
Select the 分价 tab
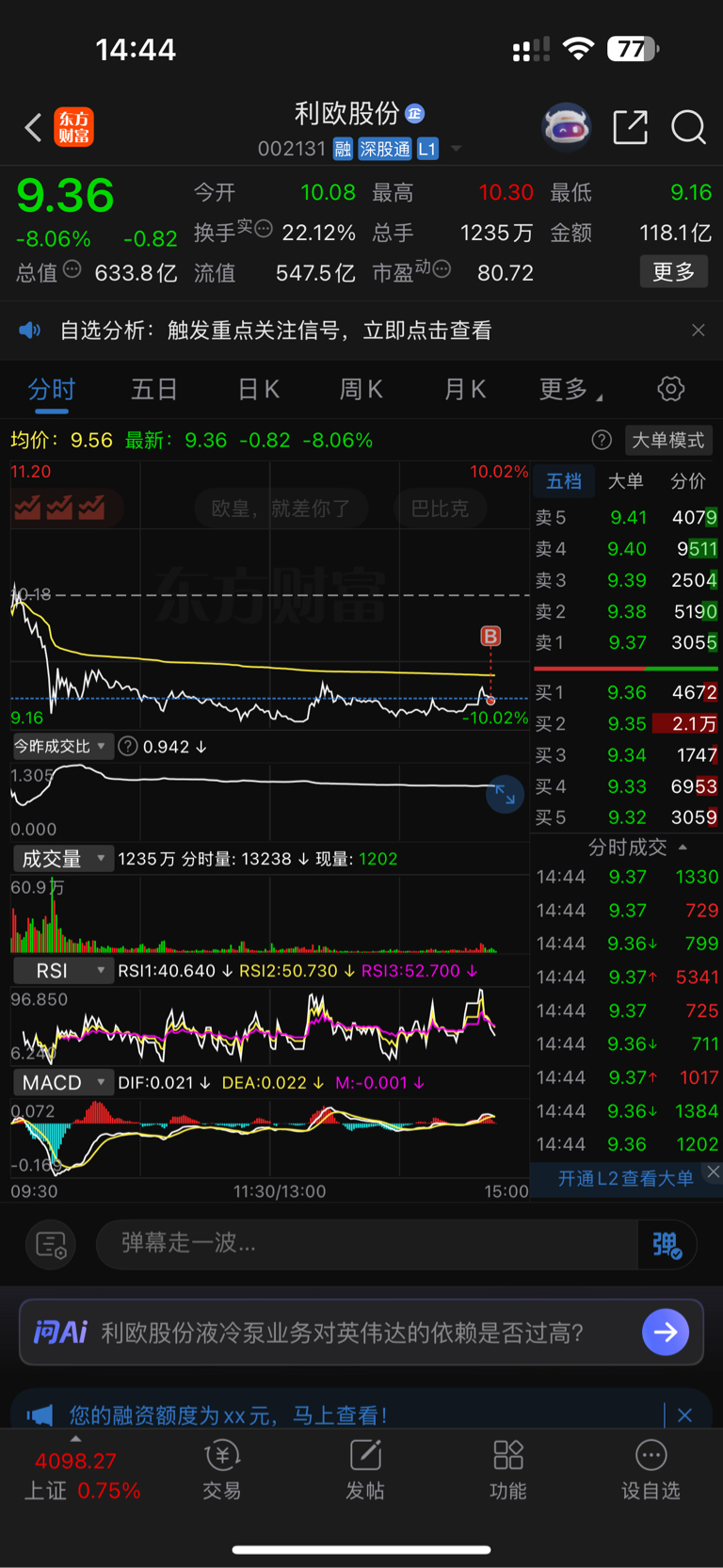point(688,481)
